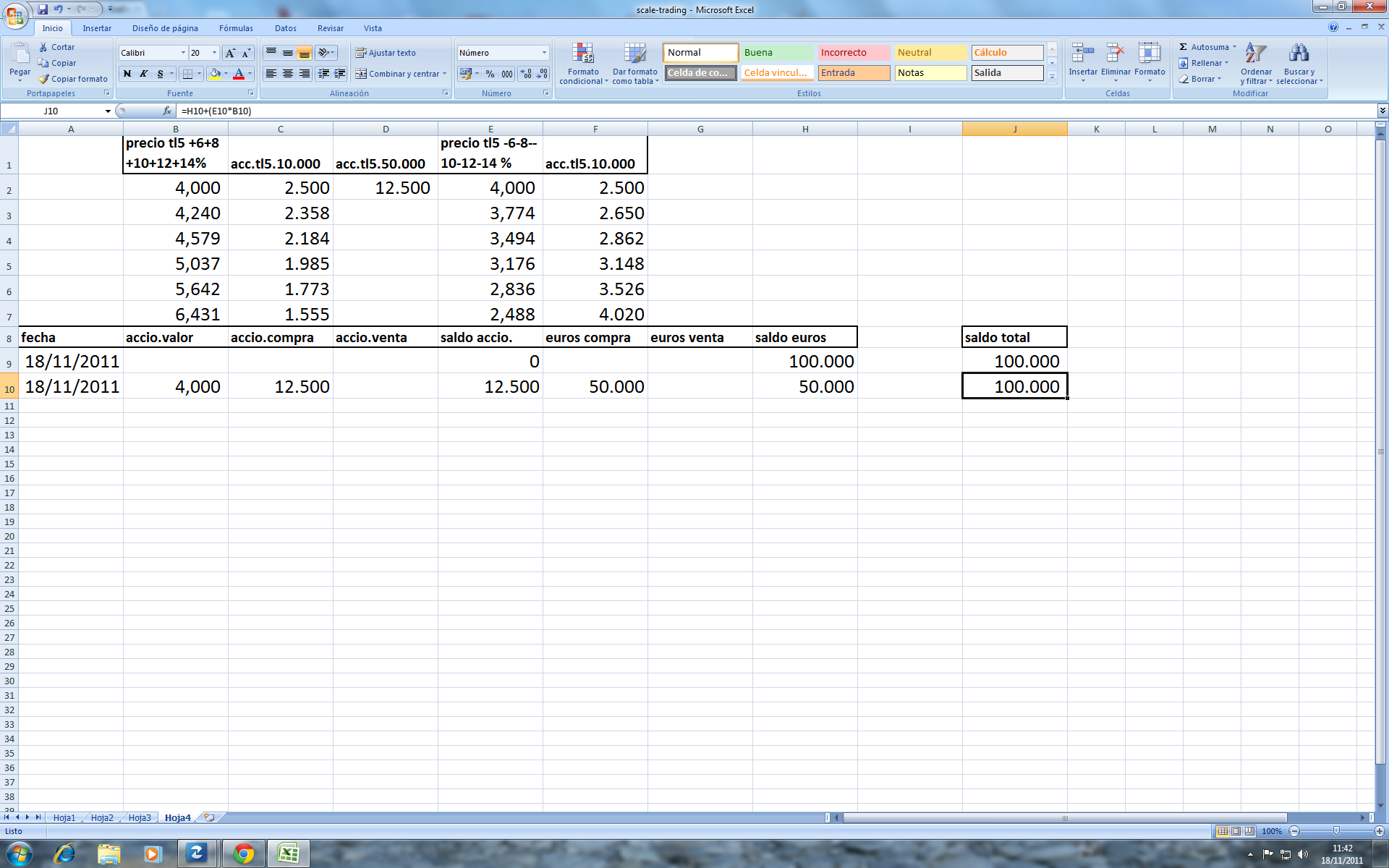Click the increase font size icon
Image resolution: width=1389 pixels, height=868 pixels.
[x=230, y=53]
